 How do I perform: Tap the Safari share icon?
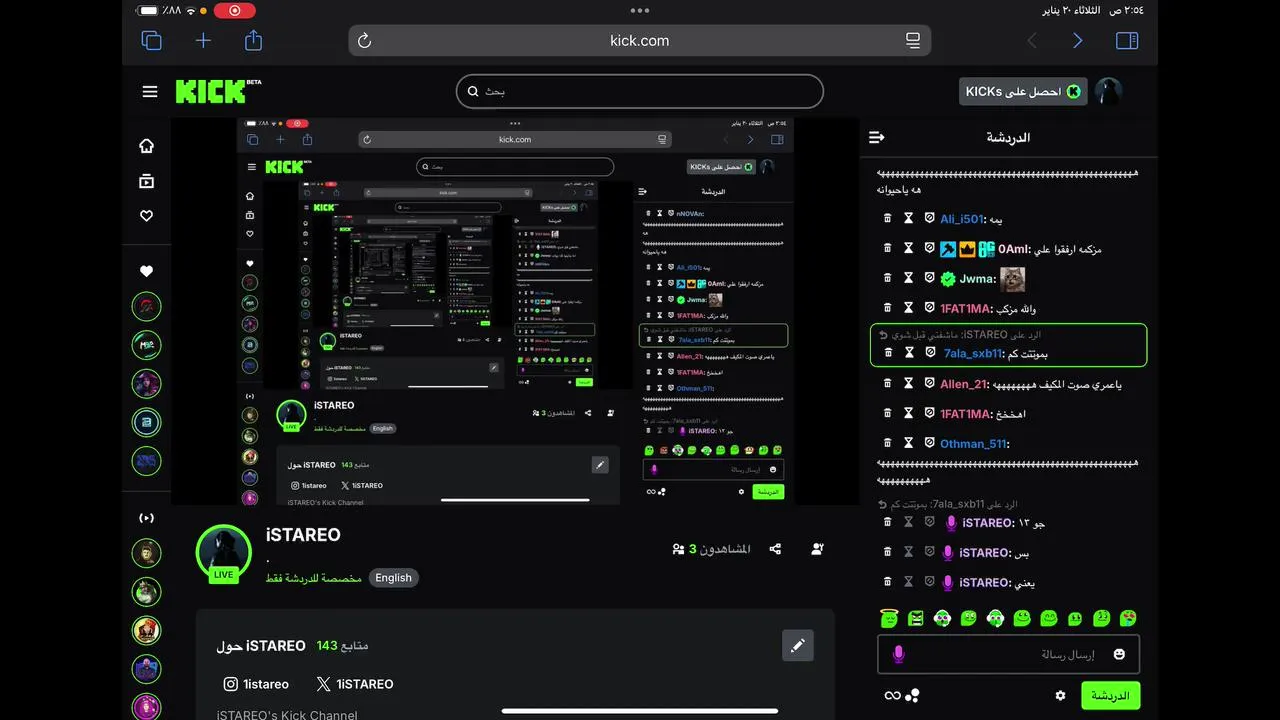(x=254, y=40)
